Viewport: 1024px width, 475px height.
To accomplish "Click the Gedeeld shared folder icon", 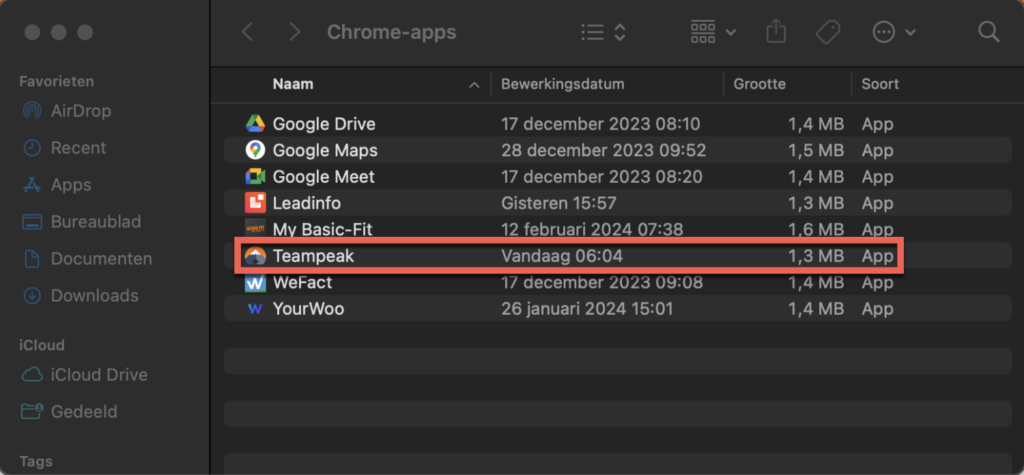I will [31, 411].
